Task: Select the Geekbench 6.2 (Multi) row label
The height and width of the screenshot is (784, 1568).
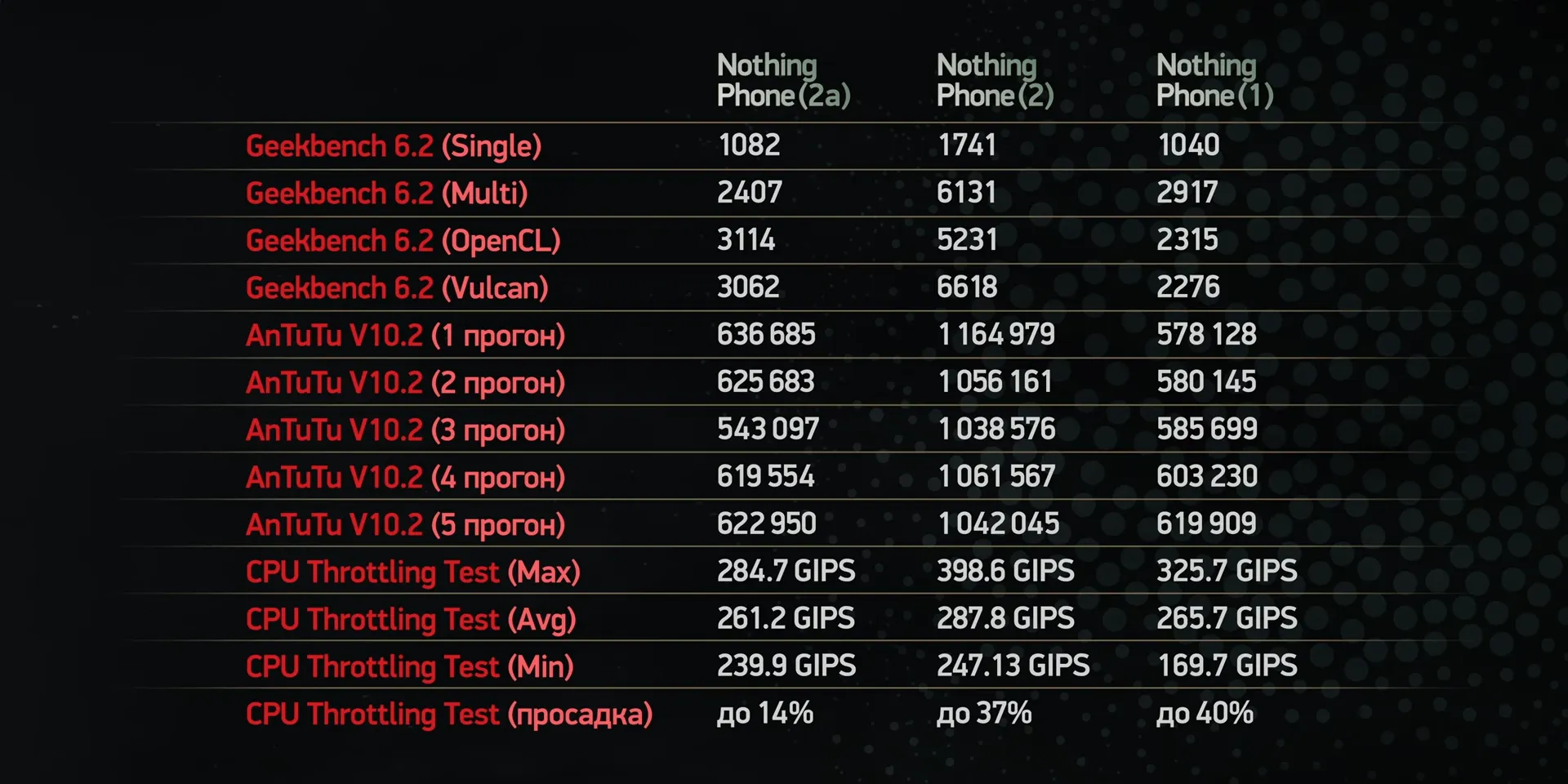Action: pos(386,194)
